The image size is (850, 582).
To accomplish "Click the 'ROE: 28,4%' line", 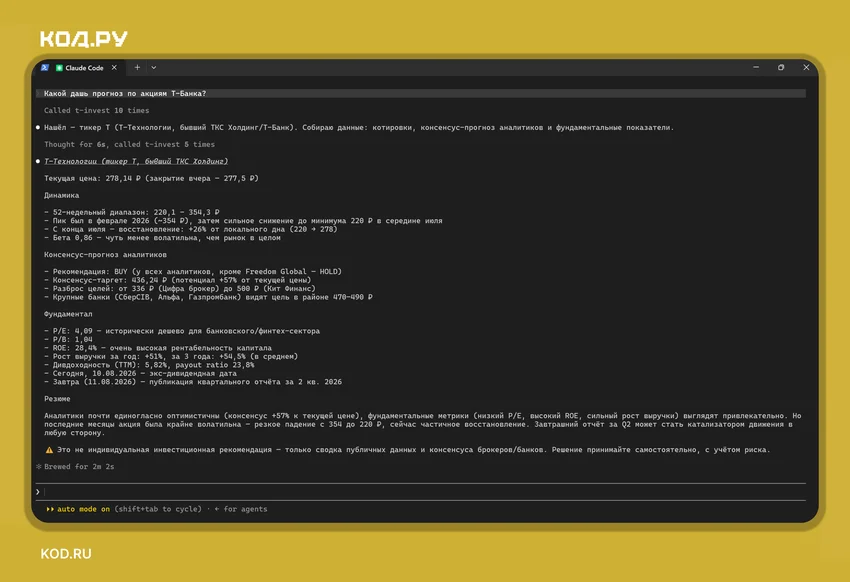I will click(158, 348).
